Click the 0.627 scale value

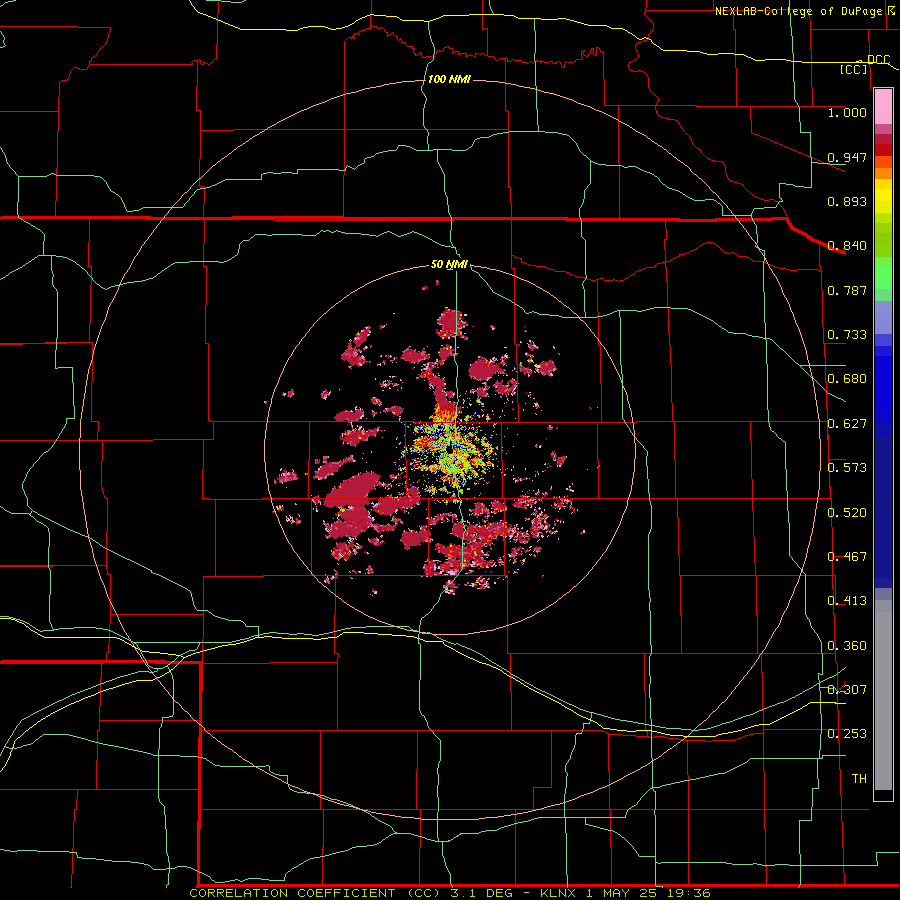(x=847, y=424)
